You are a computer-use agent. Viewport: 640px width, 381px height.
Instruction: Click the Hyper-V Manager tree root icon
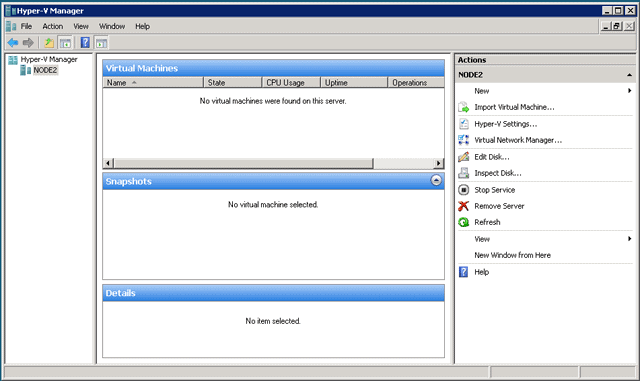[x=13, y=60]
